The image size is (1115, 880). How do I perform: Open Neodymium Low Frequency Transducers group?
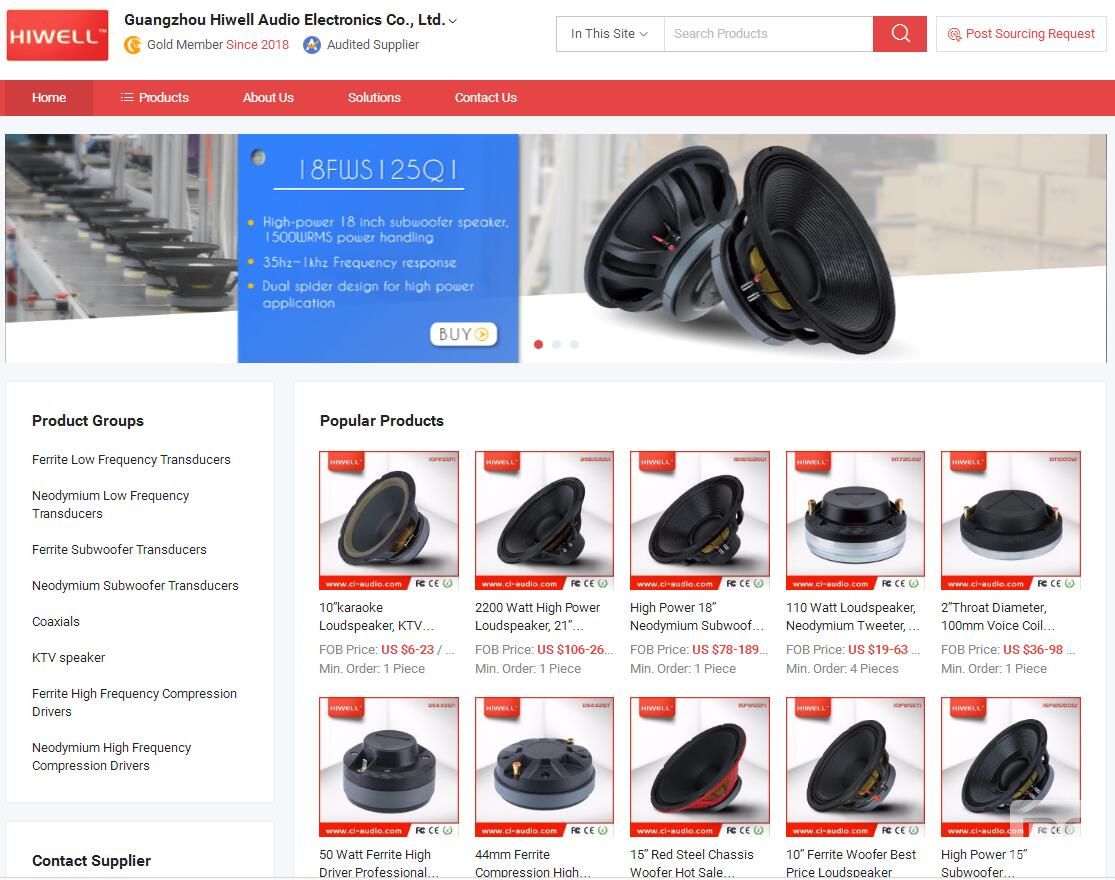point(110,505)
